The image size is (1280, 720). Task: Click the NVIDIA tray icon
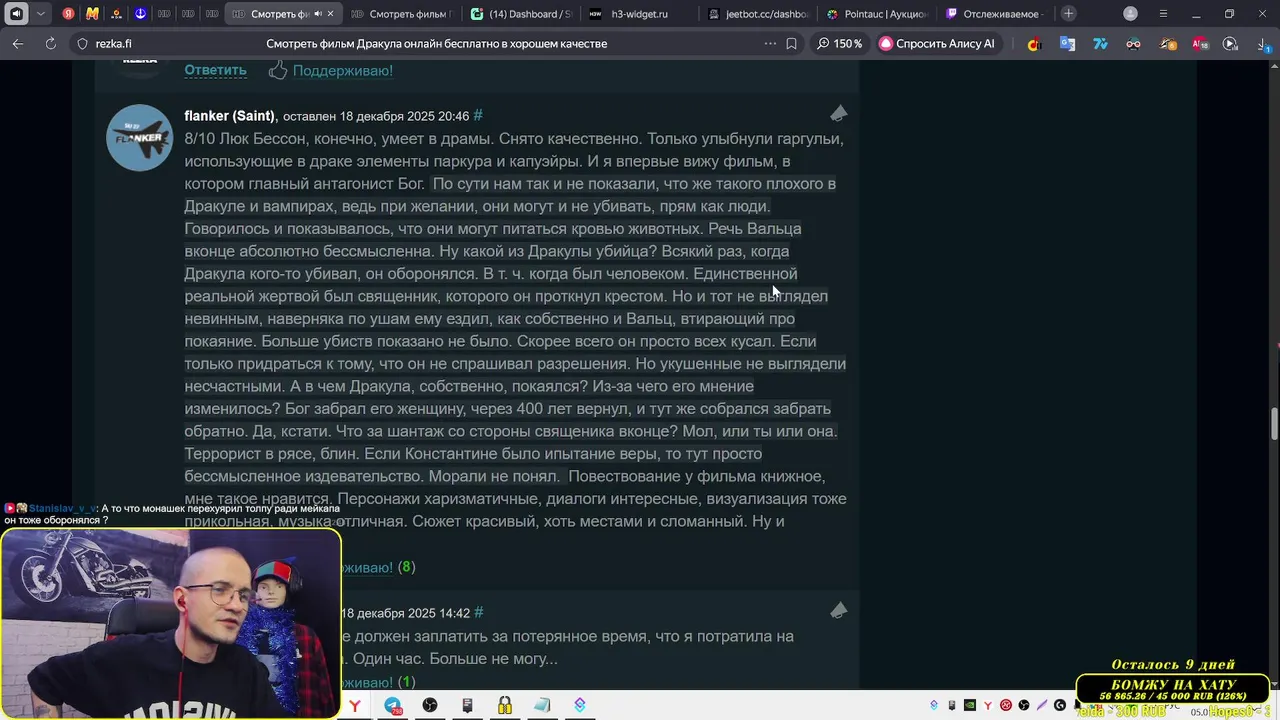pos(970,705)
